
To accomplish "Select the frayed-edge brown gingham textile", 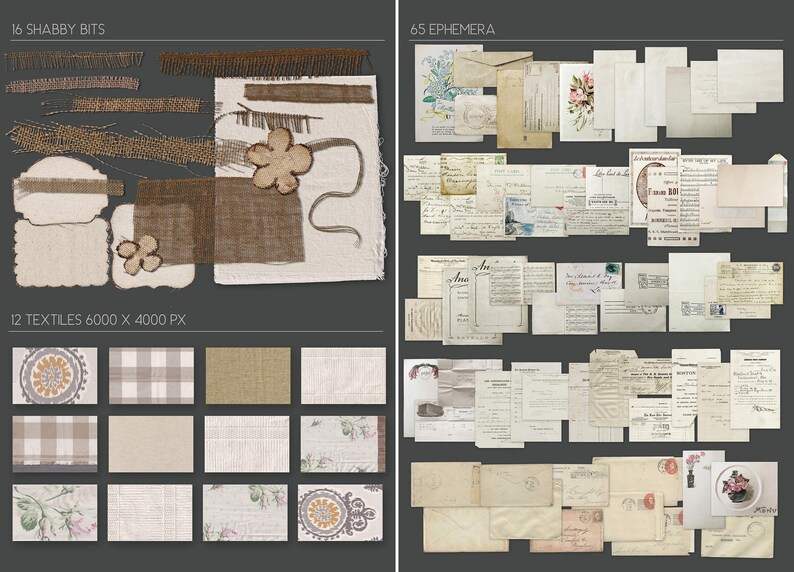I will 55,444.
